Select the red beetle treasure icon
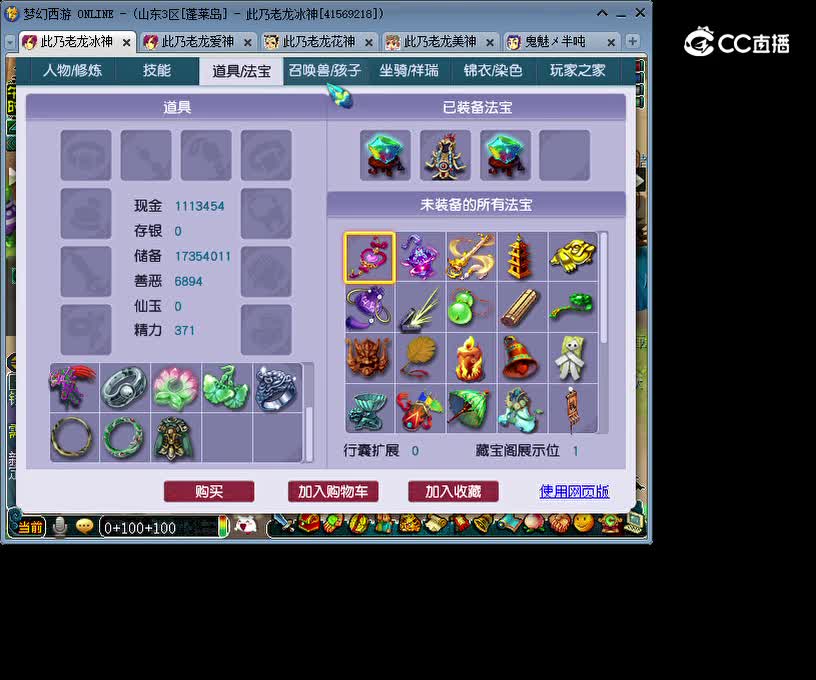Image resolution: width=816 pixels, height=680 pixels. (420, 409)
